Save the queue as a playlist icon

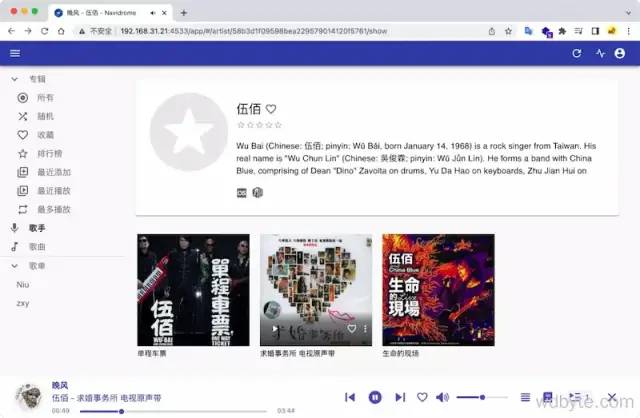547,397
